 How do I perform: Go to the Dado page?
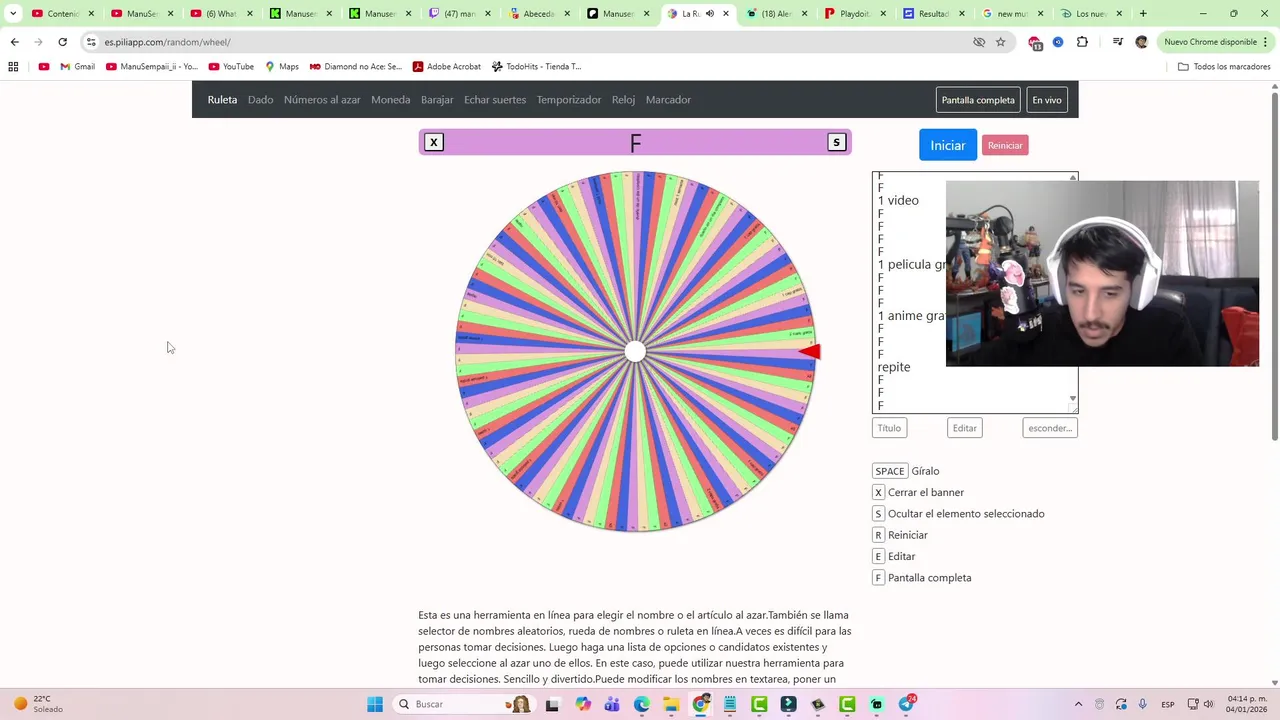click(261, 100)
